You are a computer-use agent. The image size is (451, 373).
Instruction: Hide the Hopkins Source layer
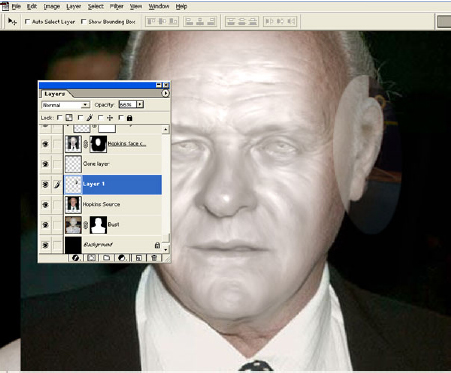point(45,204)
